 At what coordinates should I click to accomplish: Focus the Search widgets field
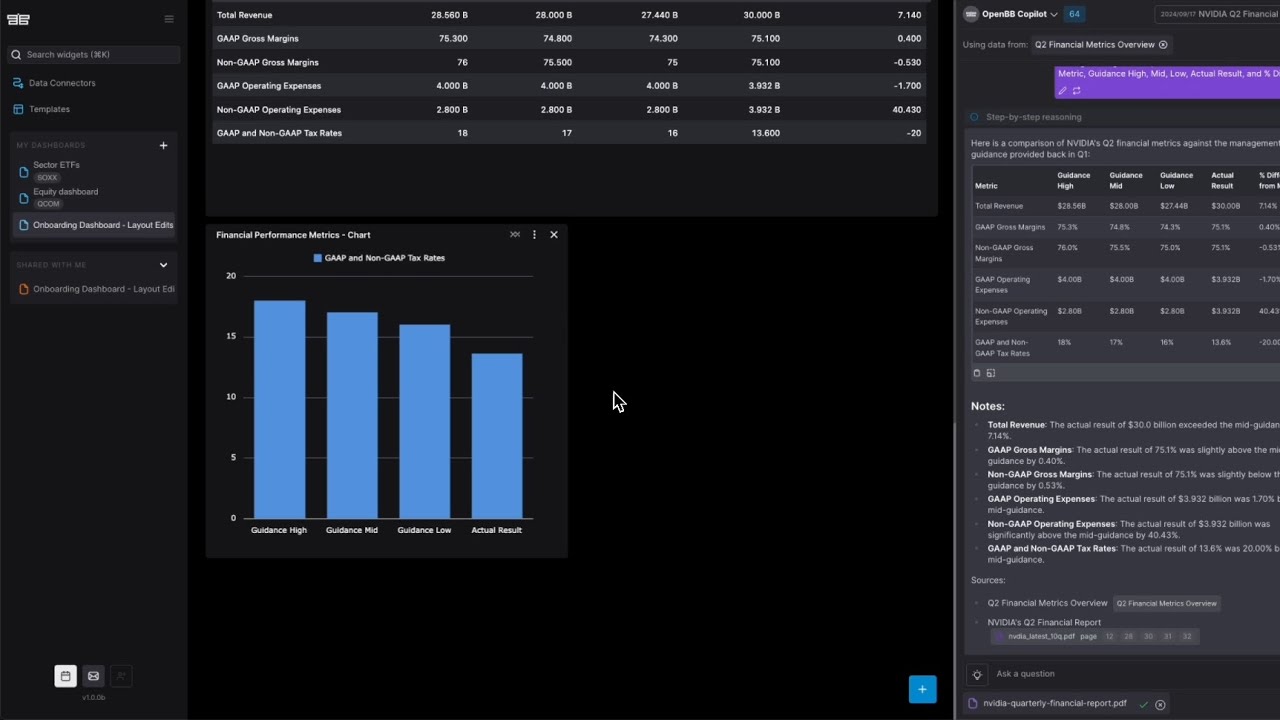pyautogui.click(x=94, y=55)
